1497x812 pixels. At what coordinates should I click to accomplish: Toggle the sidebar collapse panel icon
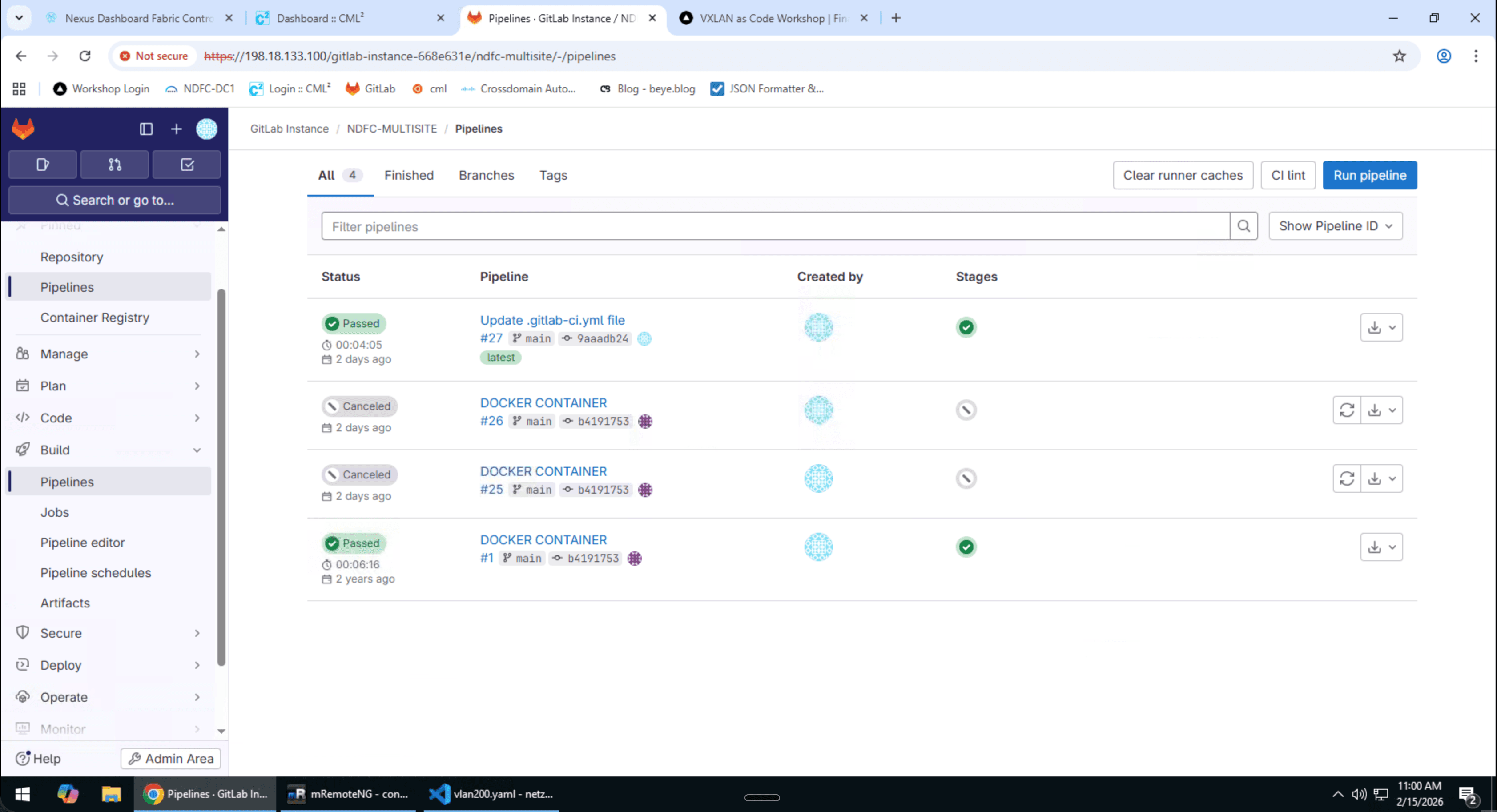tap(146, 129)
